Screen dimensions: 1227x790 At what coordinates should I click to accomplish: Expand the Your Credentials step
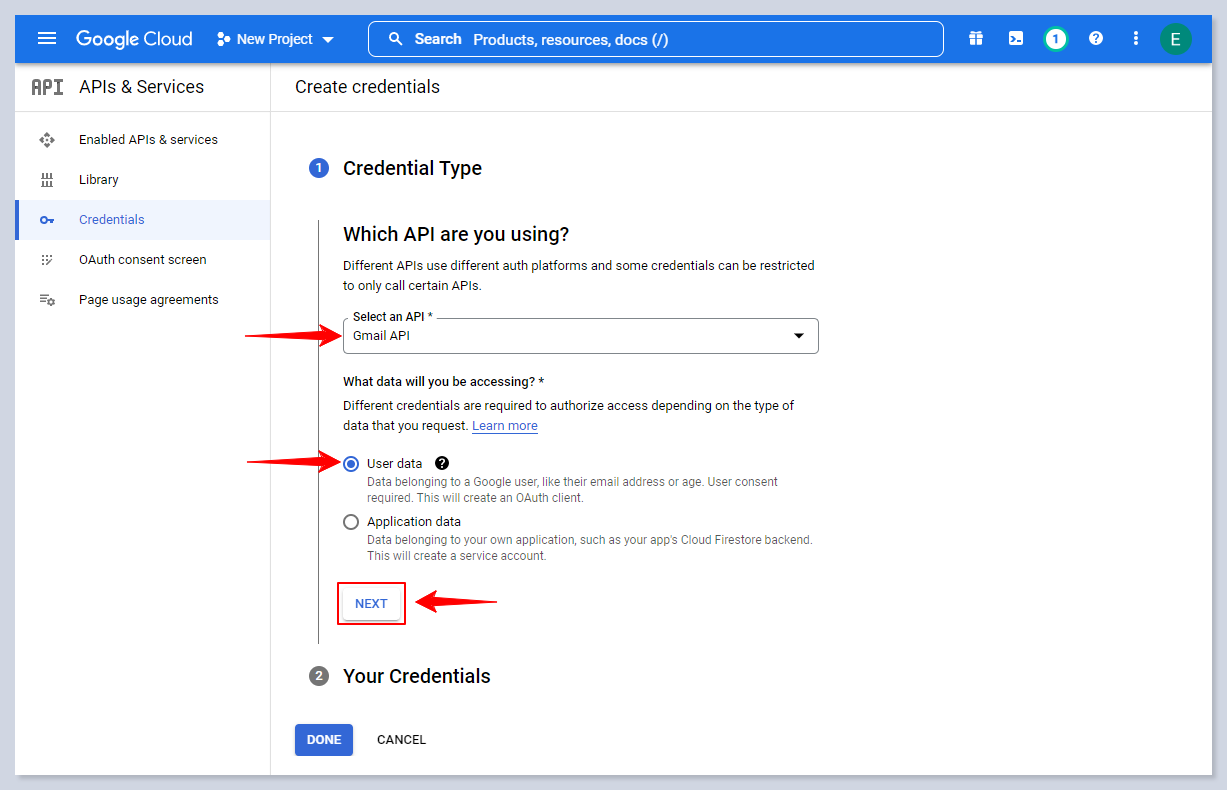416,676
